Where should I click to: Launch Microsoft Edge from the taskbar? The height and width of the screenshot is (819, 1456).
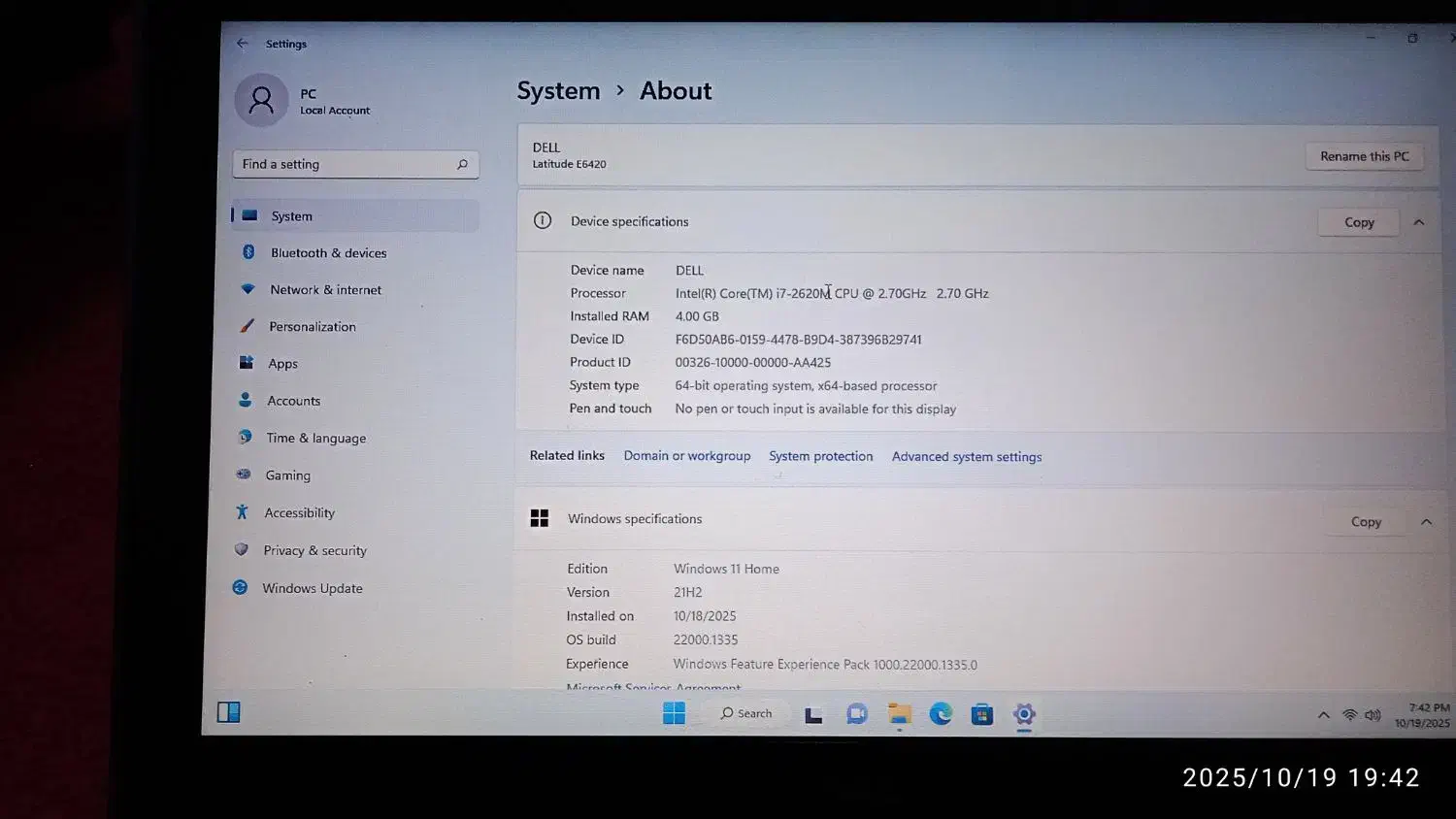[941, 714]
